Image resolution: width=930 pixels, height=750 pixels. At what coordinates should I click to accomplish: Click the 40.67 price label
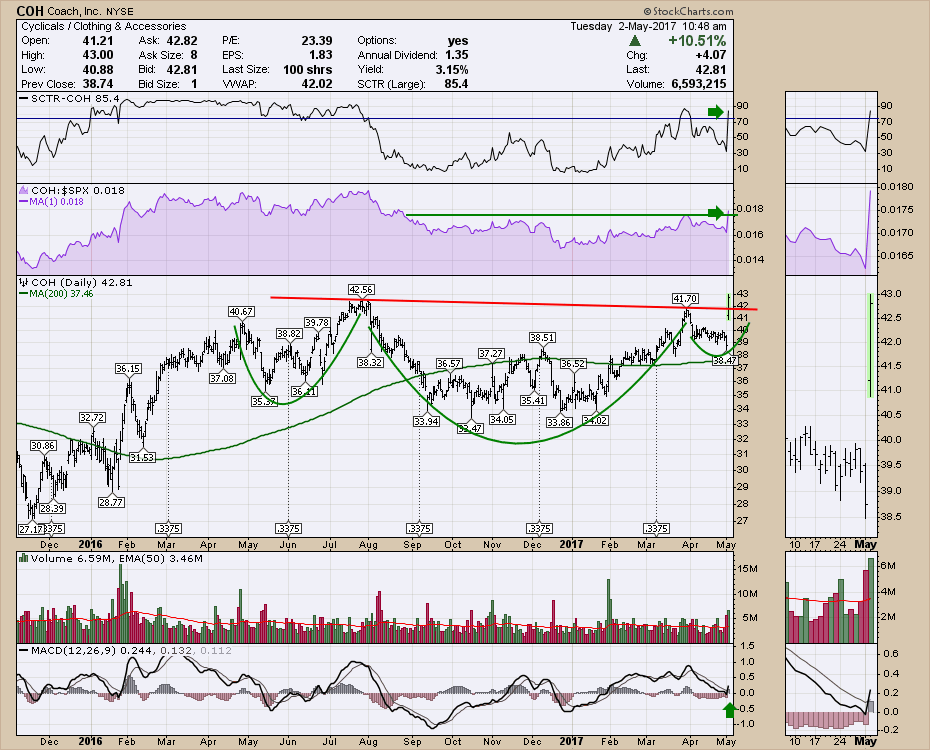click(x=241, y=311)
